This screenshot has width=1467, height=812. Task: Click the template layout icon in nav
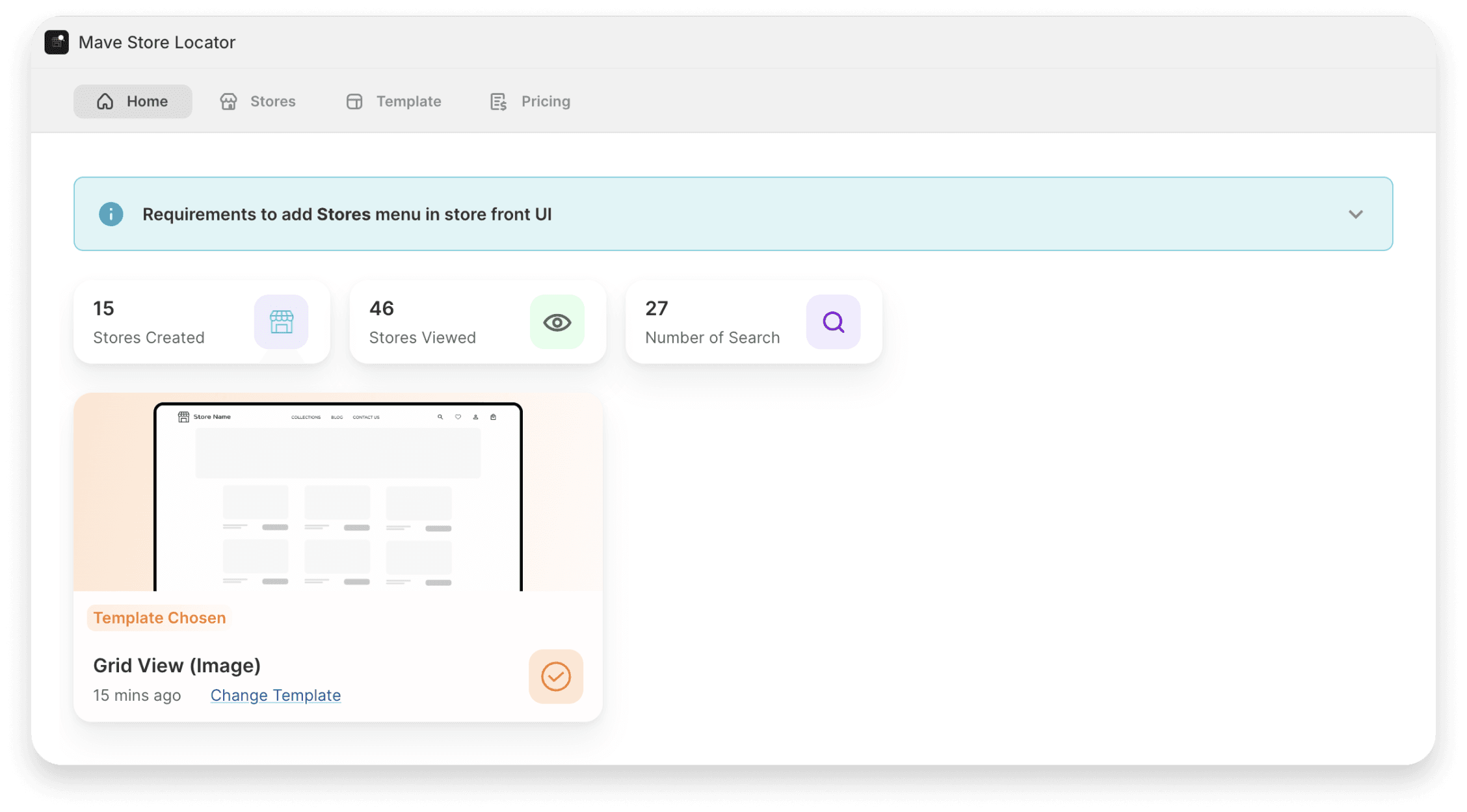(x=354, y=101)
